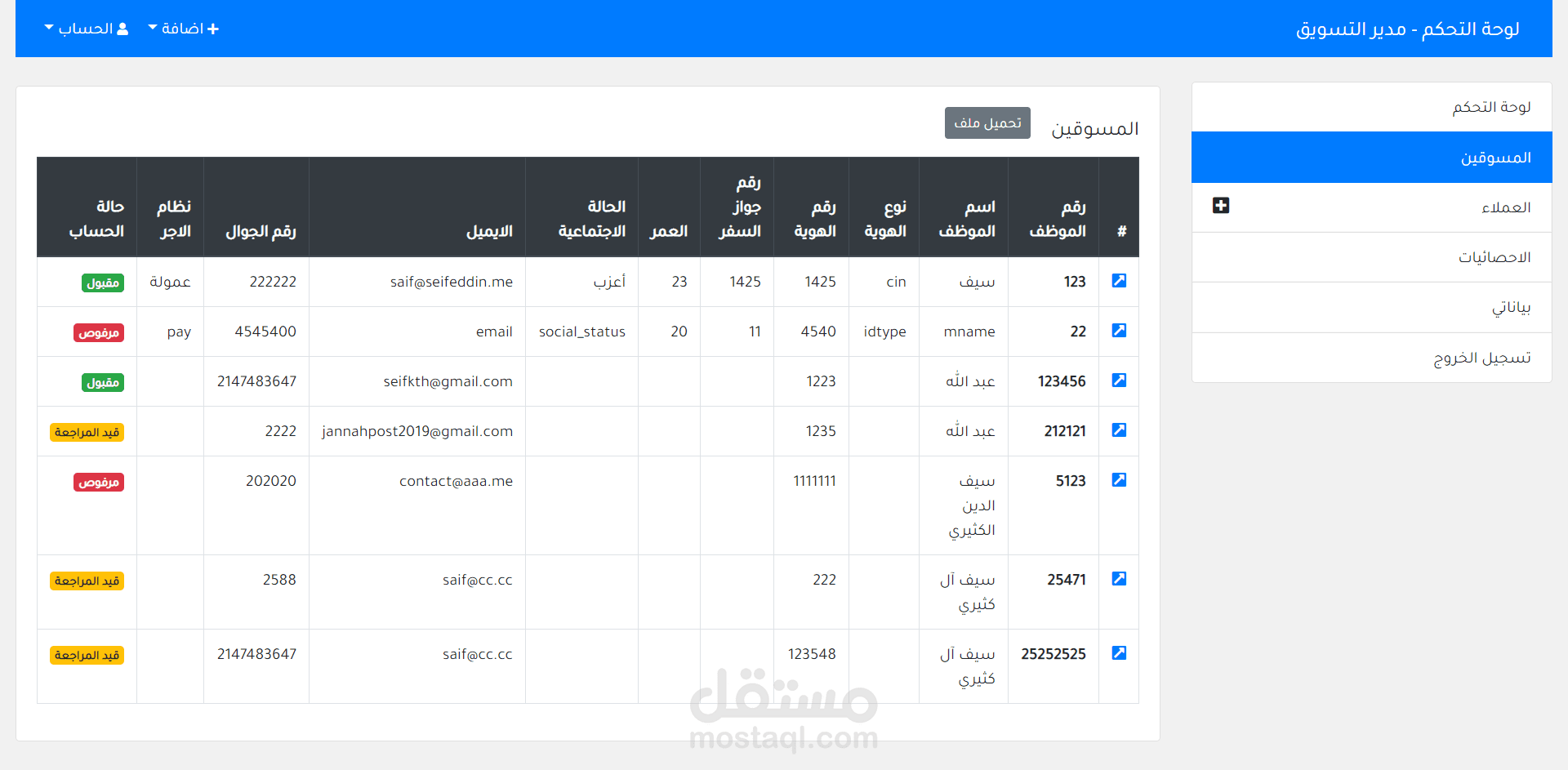Click the قيد المراجعة badge for jannahpost2019@gmail.com

coord(87,432)
